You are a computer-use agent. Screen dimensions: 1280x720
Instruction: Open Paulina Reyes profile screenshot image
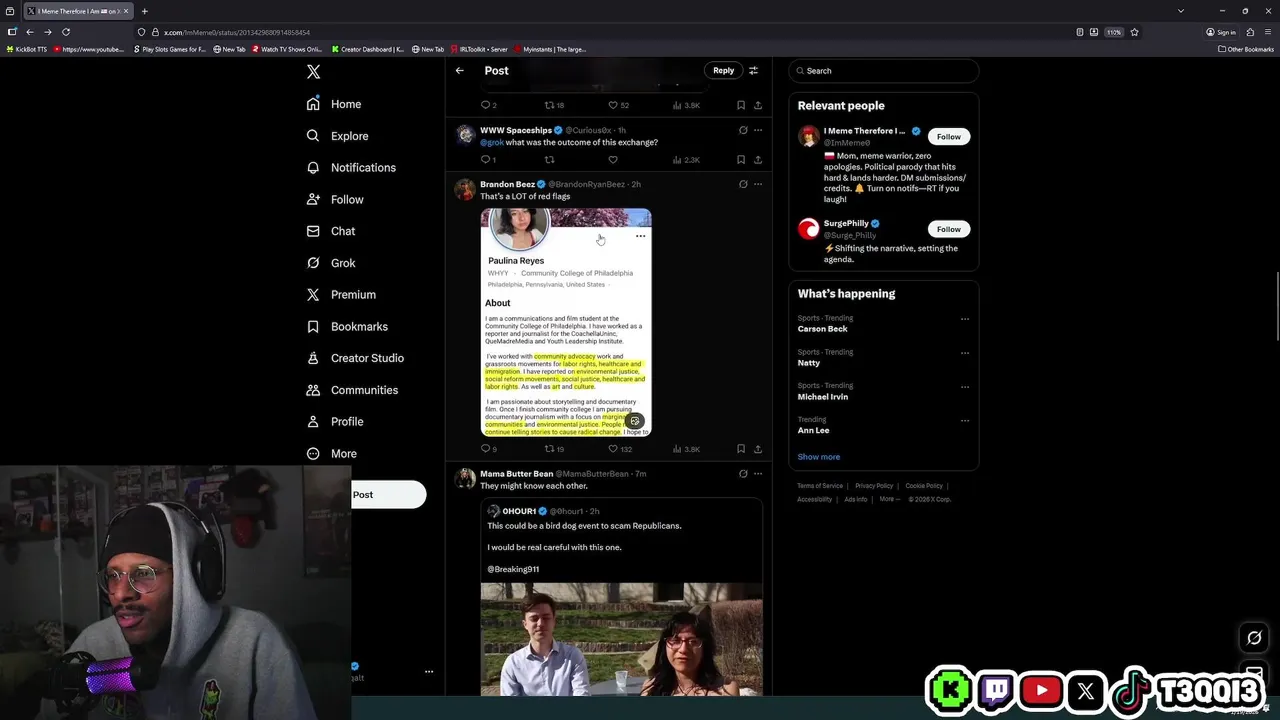tap(566, 322)
